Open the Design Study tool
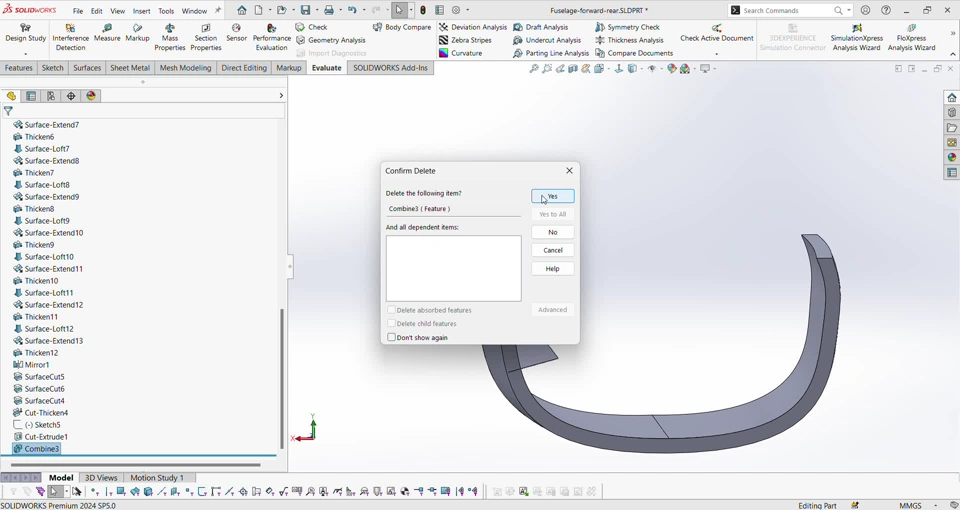 click(x=25, y=33)
